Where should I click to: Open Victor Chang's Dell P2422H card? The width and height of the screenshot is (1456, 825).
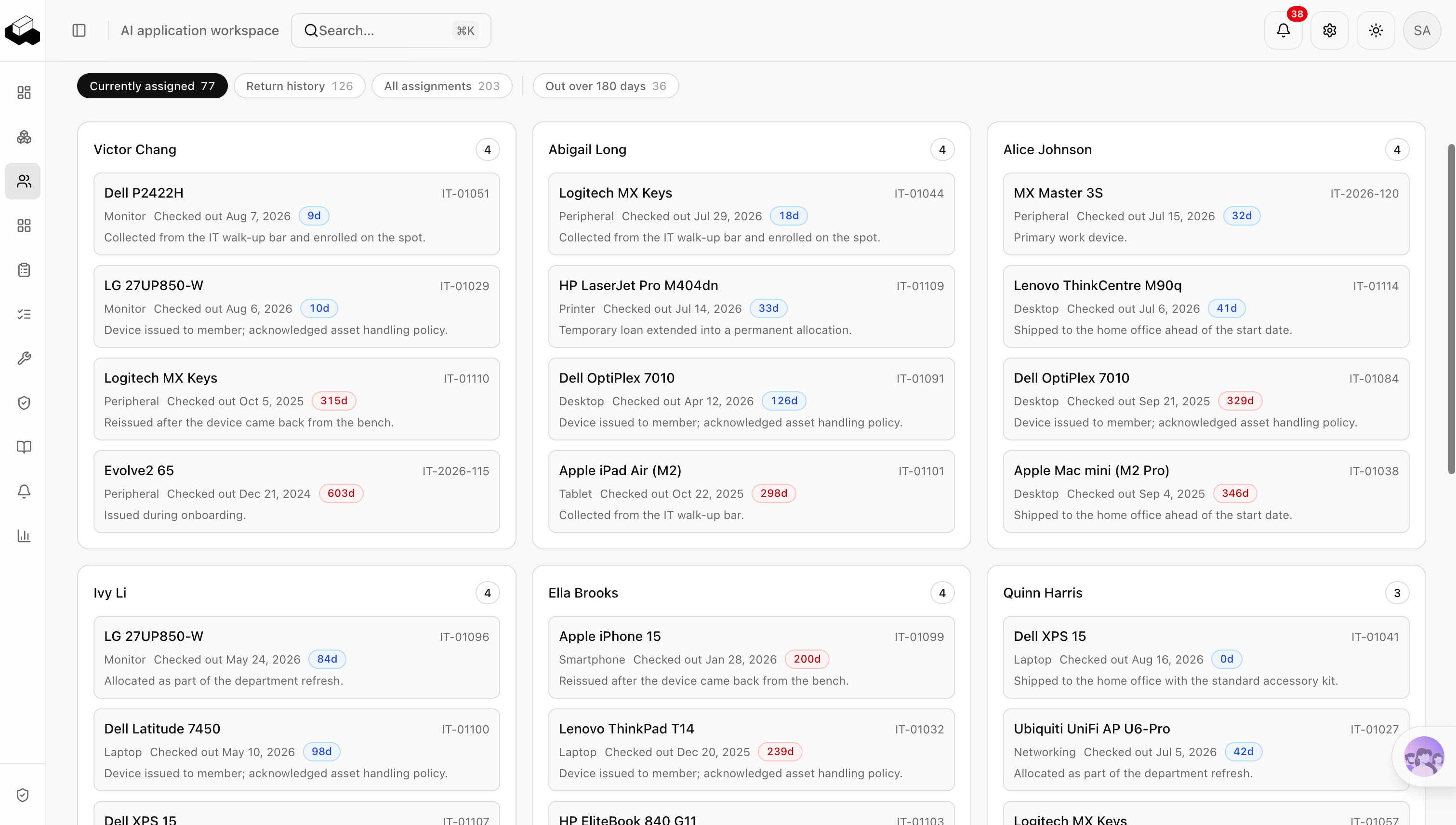pos(296,214)
